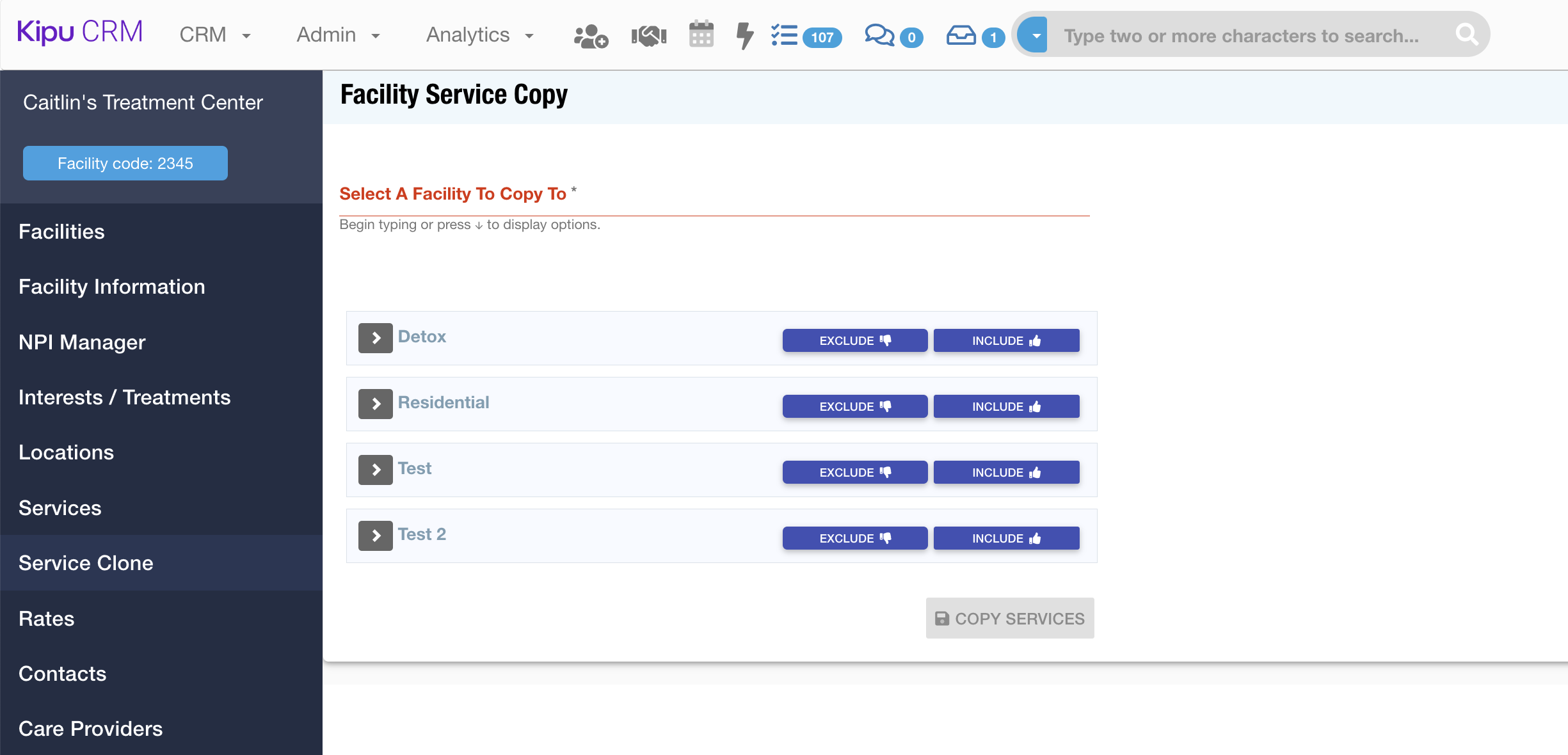Click the lightning bolt quick actions icon

(x=744, y=35)
